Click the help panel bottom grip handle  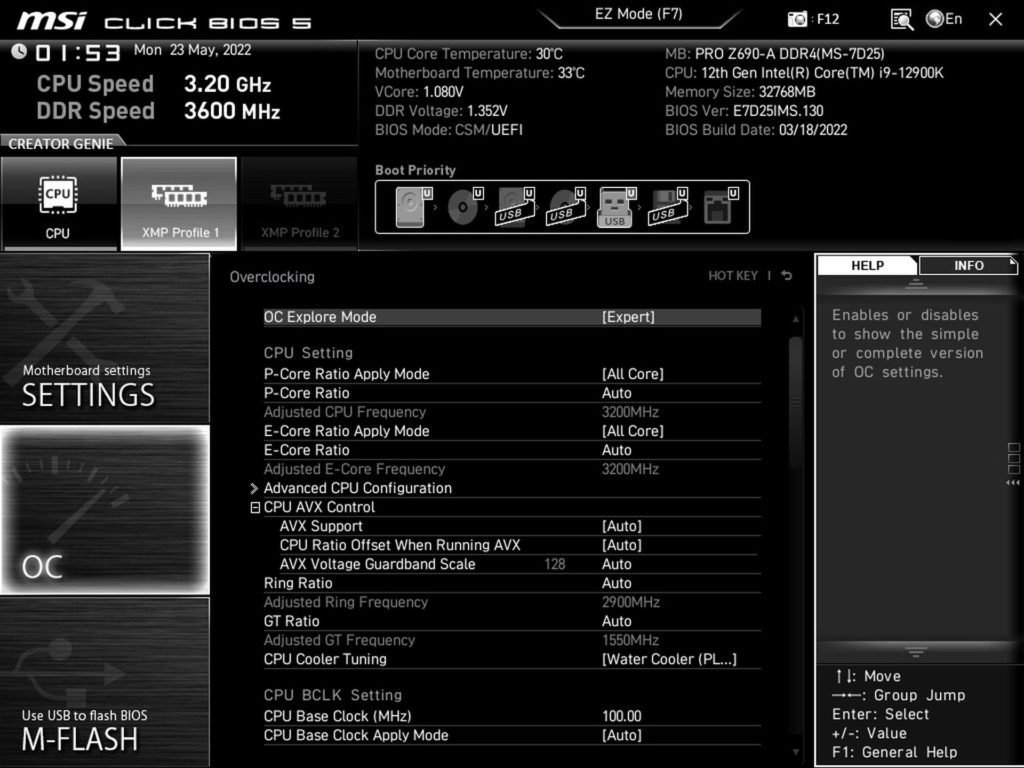click(916, 652)
